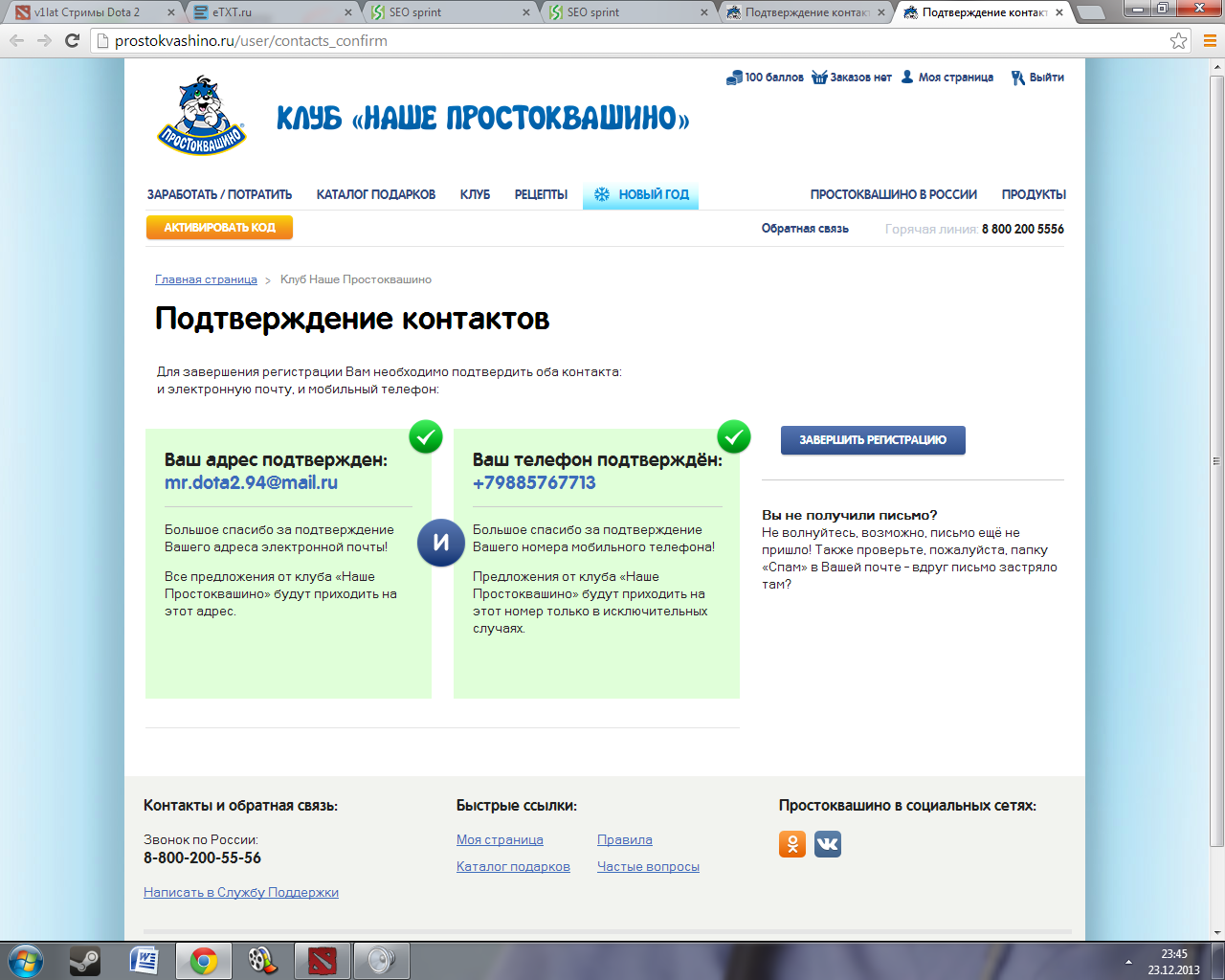The height and width of the screenshot is (980, 1225).
Task: Go back with browser back arrow
Action: 17,41
